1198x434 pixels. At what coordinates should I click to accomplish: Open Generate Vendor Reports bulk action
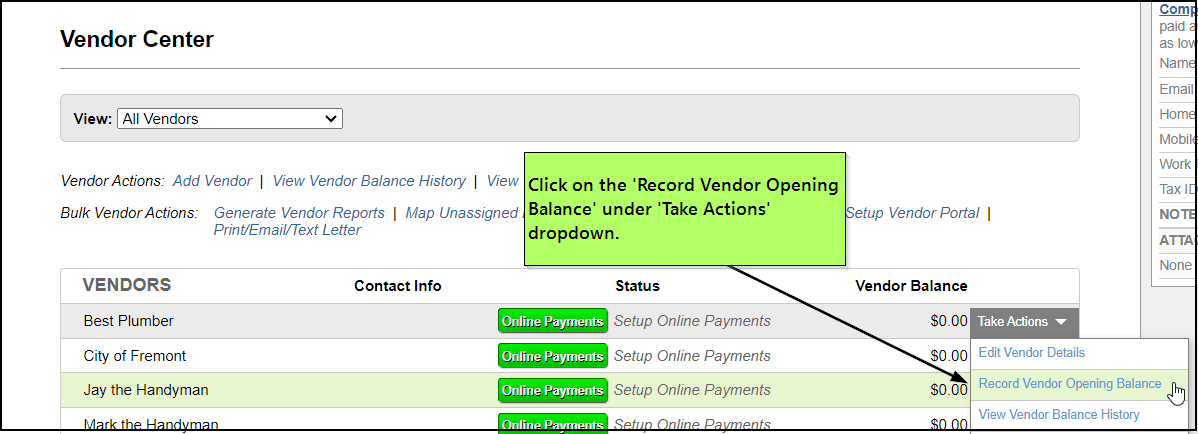tap(299, 213)
